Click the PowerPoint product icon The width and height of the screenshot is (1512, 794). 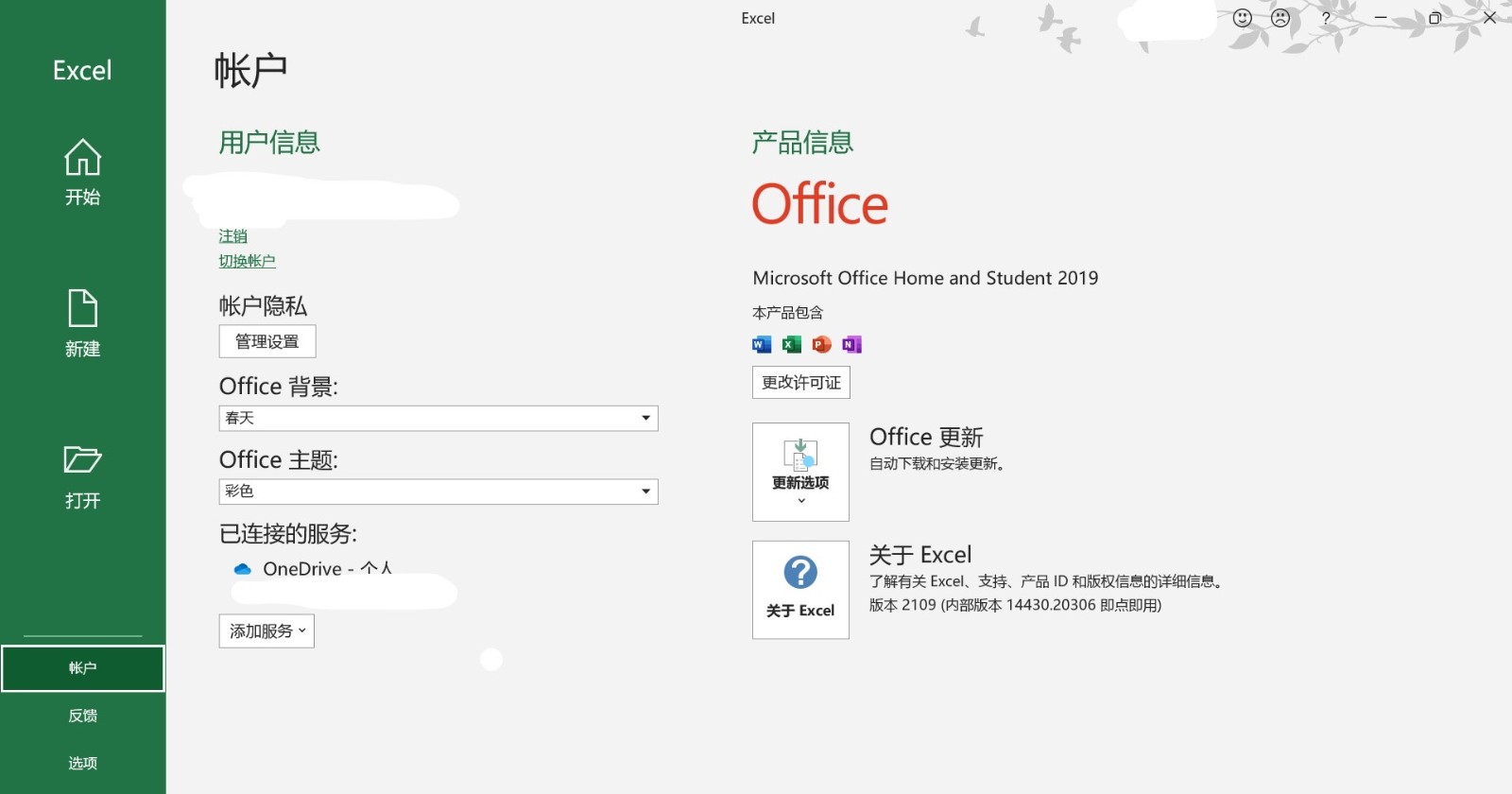[822, 344]
